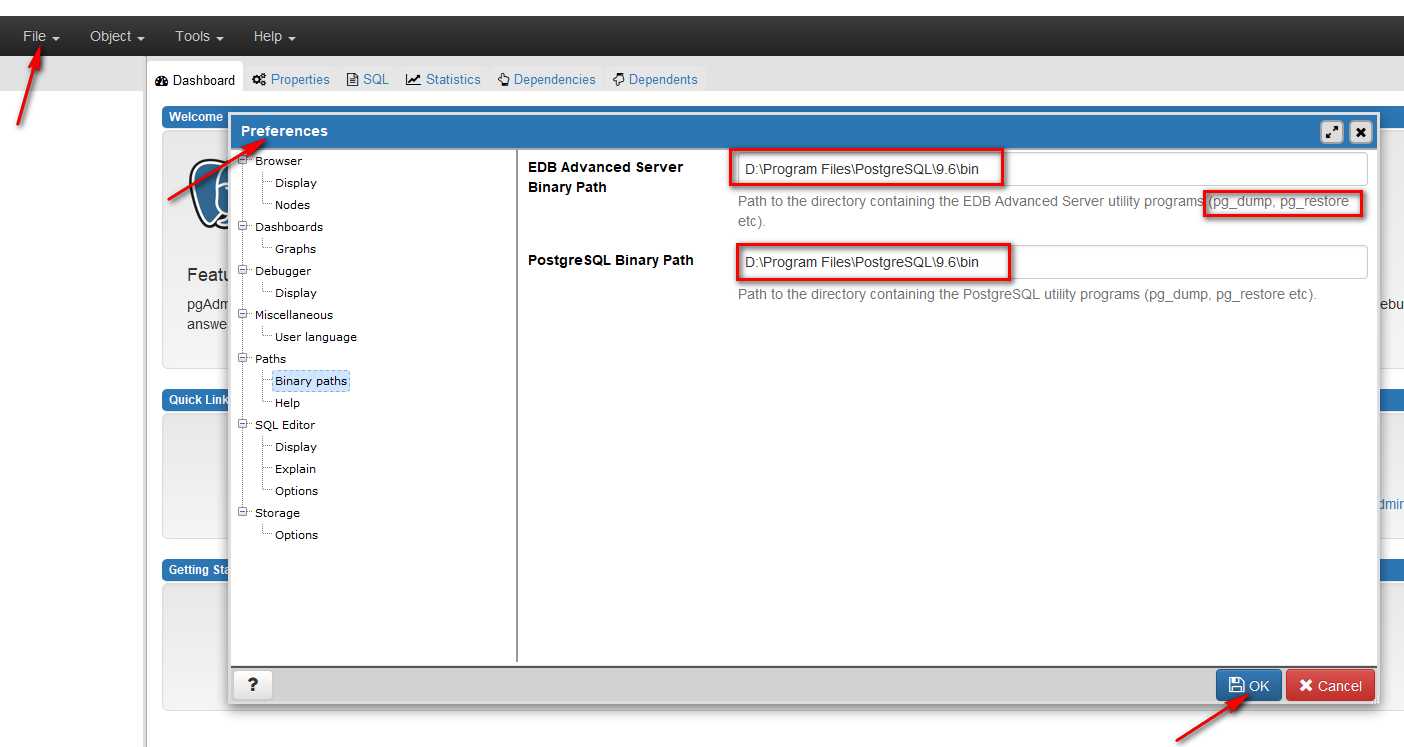Select the Browser category label
Viewport: 1404px width, 747px height.
point(278,161)
